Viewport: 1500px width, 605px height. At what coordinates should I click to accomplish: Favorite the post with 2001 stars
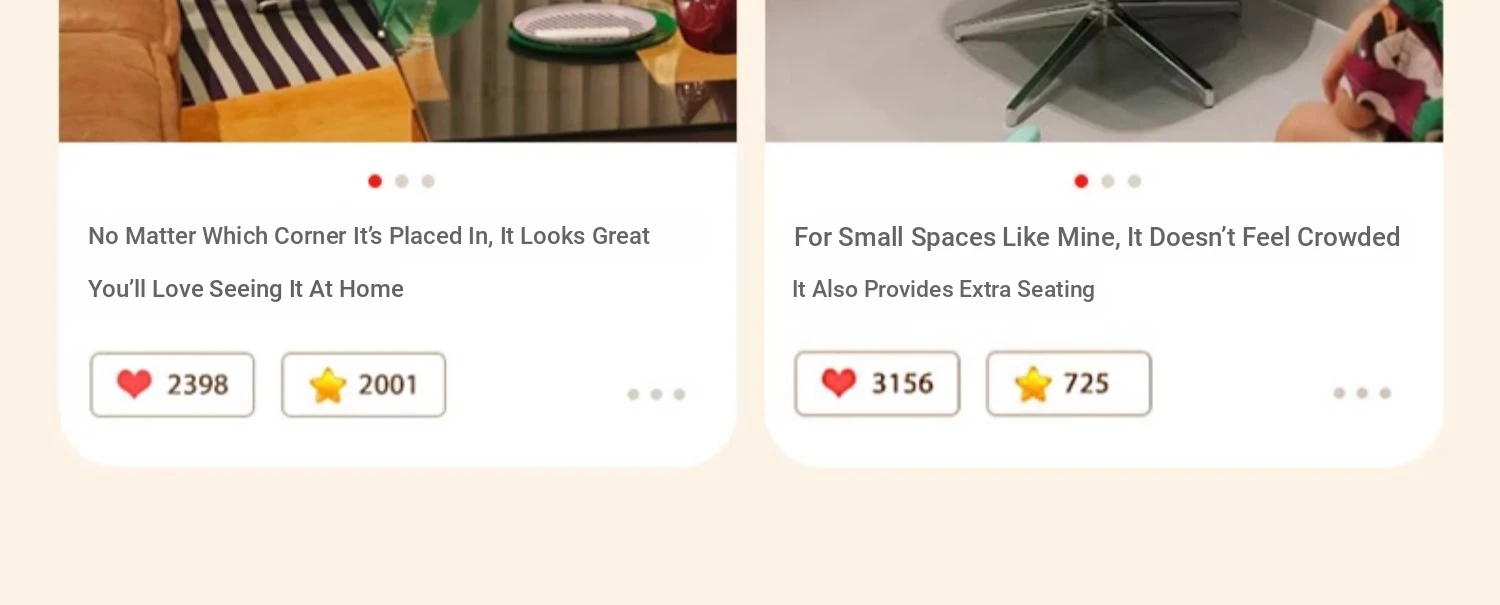363,385
